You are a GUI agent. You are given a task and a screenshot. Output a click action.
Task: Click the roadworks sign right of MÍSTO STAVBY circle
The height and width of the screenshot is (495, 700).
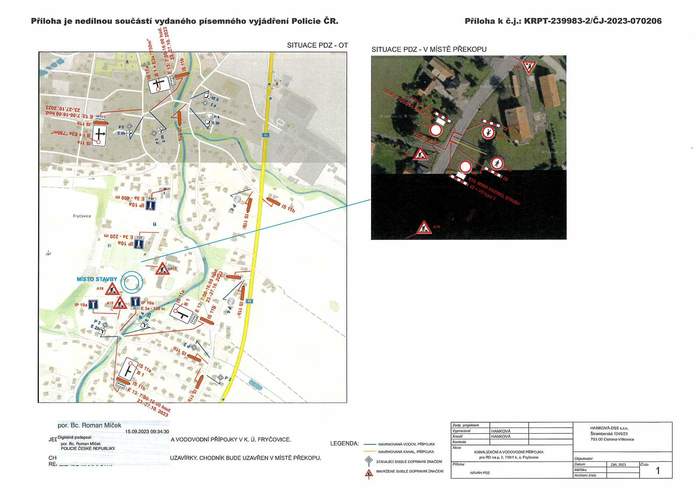click(161, 269)
